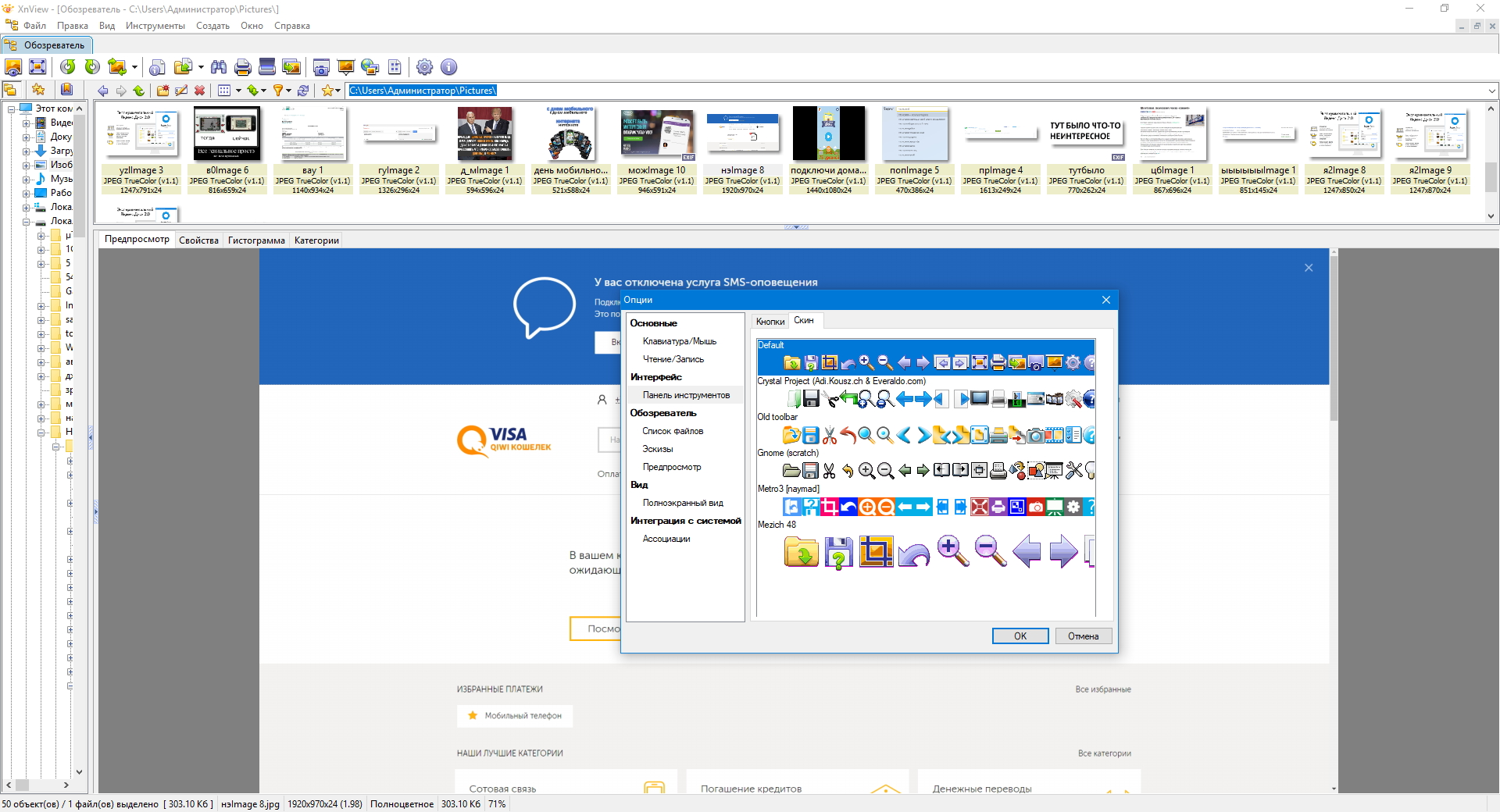Image resolution: width=1500 pixels, height=812 pixels.
Task: Confirm options with the OK button
Action: pyautogui.click(x=1020, y=636)
